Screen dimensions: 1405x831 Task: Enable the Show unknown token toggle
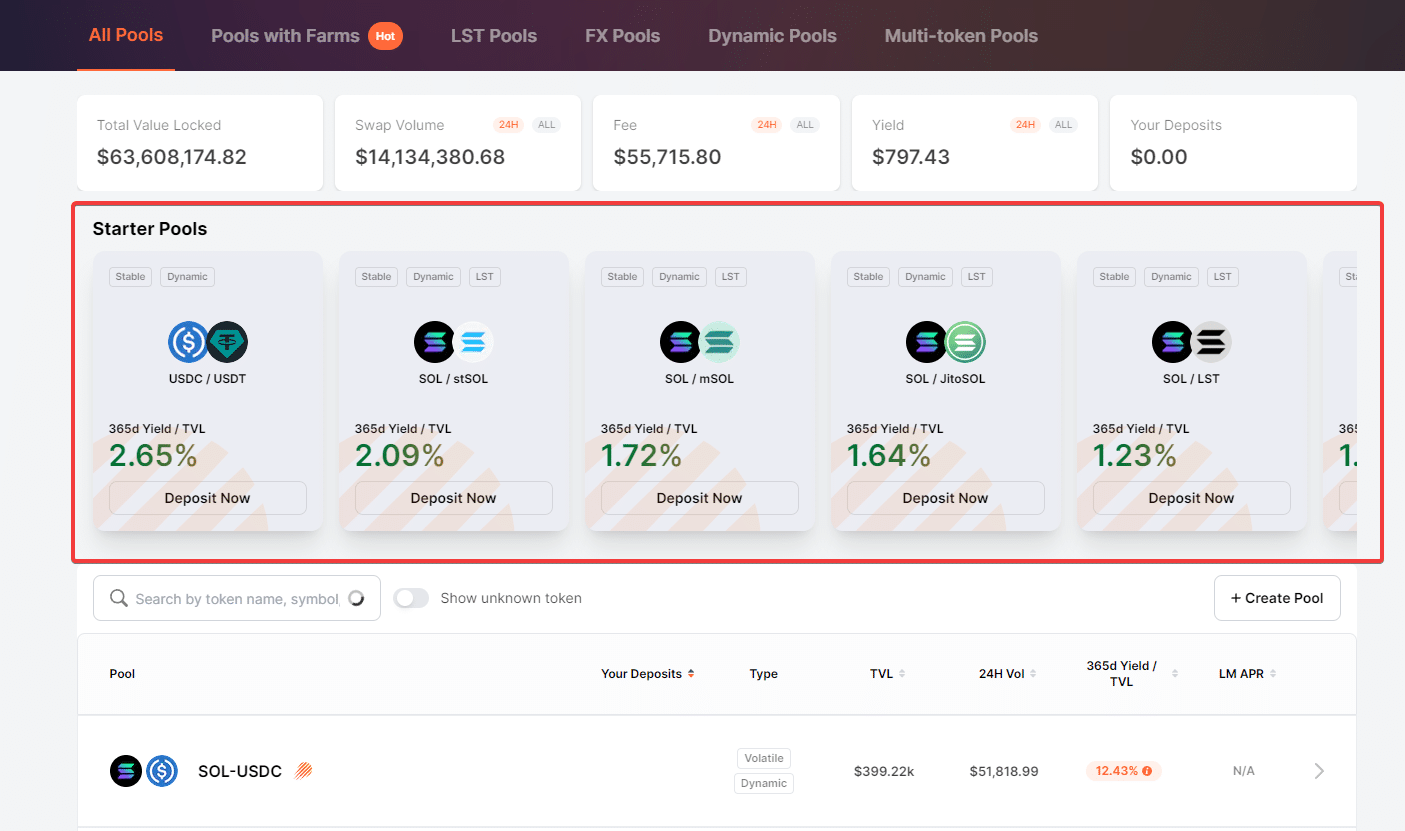tap(410, 597)
